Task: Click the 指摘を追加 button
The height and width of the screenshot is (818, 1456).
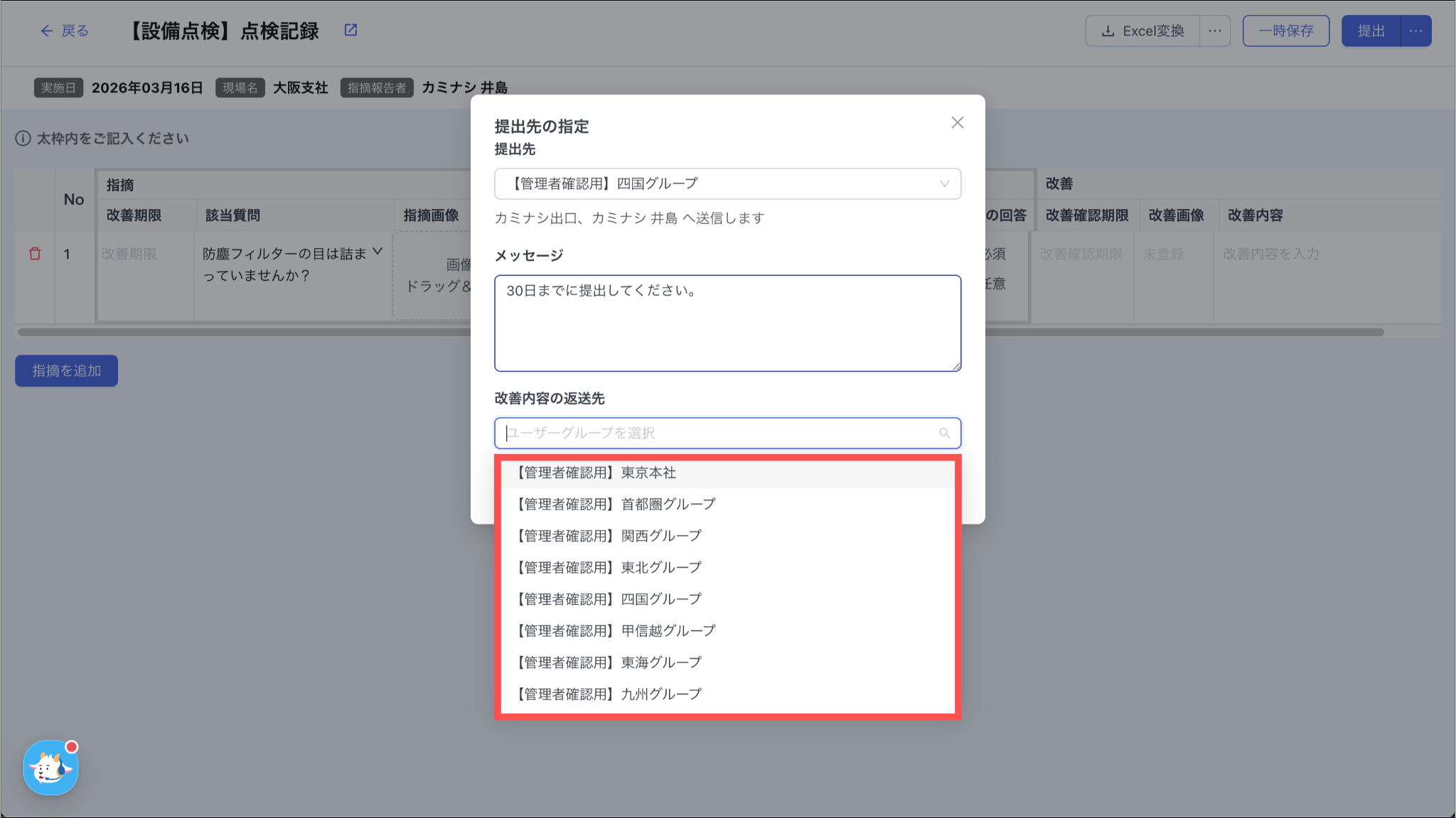Action: 66,371
